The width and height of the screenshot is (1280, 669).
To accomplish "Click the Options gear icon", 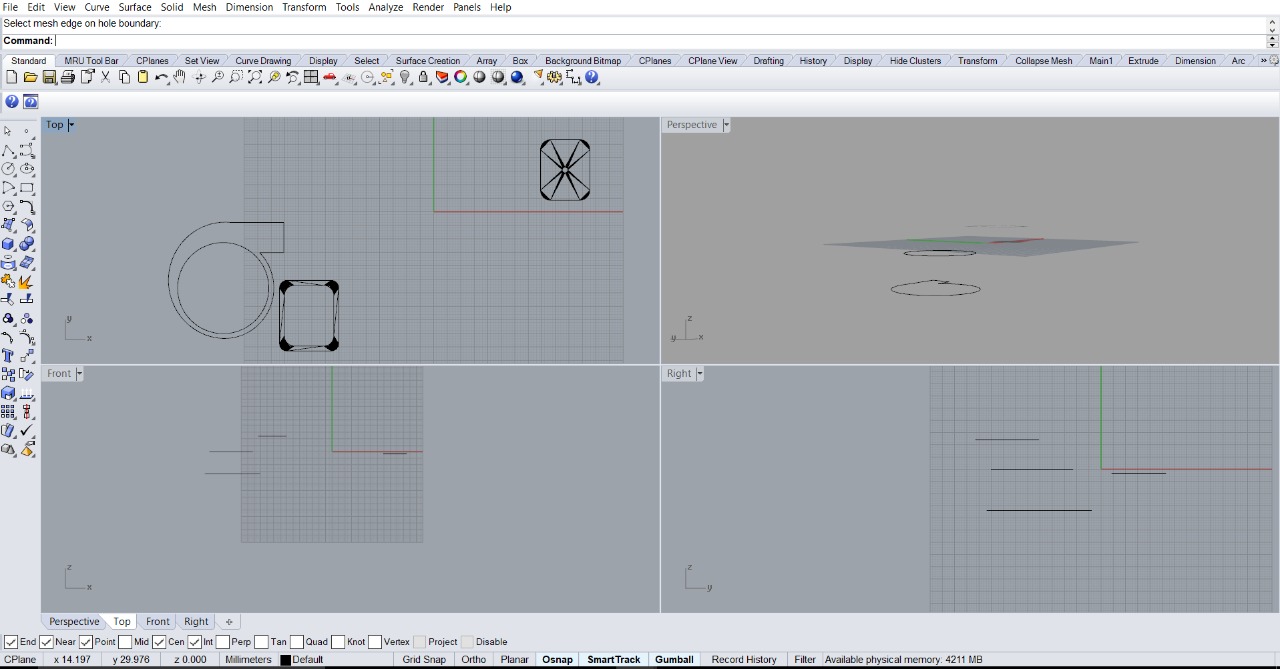I will (x=555, y=77).
